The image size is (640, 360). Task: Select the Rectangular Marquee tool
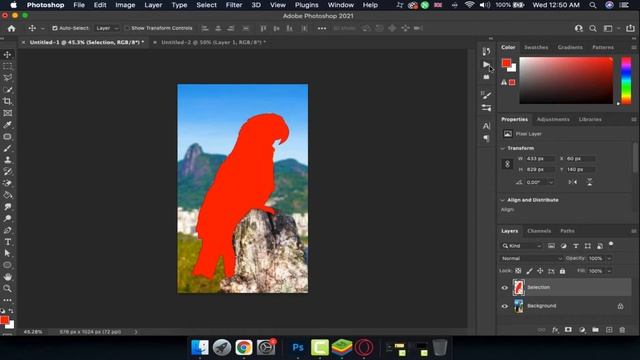7,66
